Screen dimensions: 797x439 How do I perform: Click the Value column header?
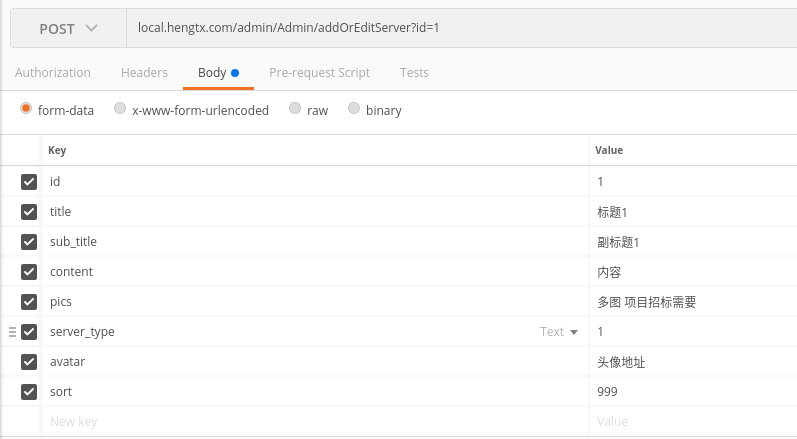tap(609, 150)
